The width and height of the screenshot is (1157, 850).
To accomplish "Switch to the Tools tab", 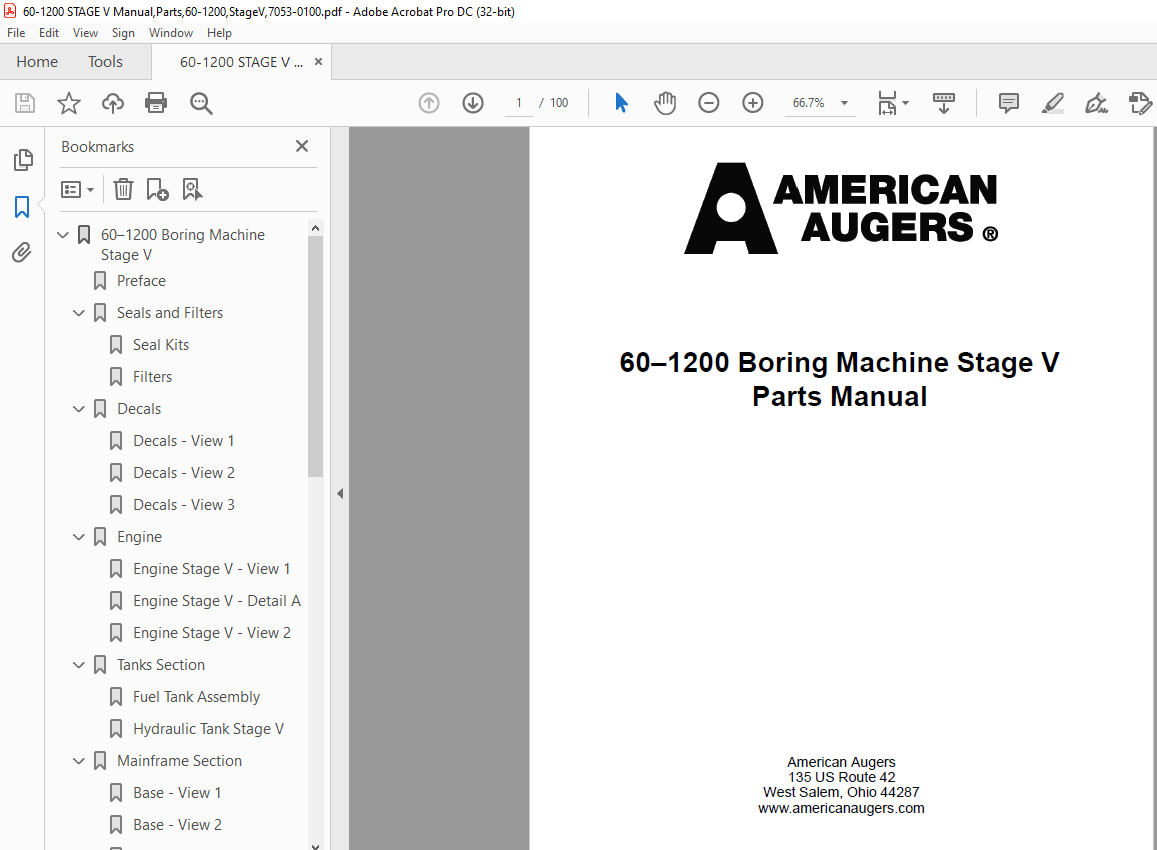I will coord(106,62).
